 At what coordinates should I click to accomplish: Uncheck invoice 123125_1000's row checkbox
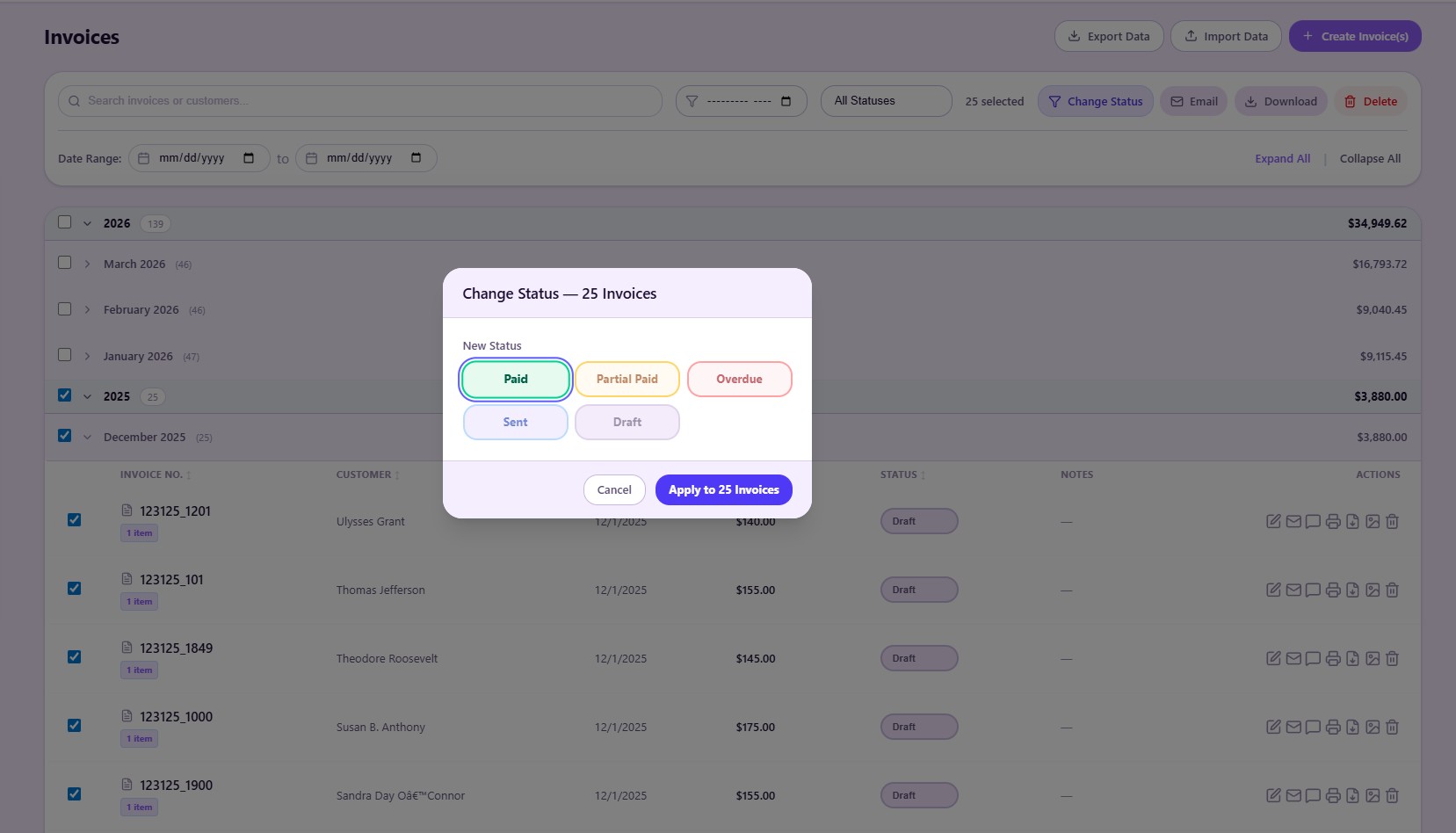tap(75, 725)
